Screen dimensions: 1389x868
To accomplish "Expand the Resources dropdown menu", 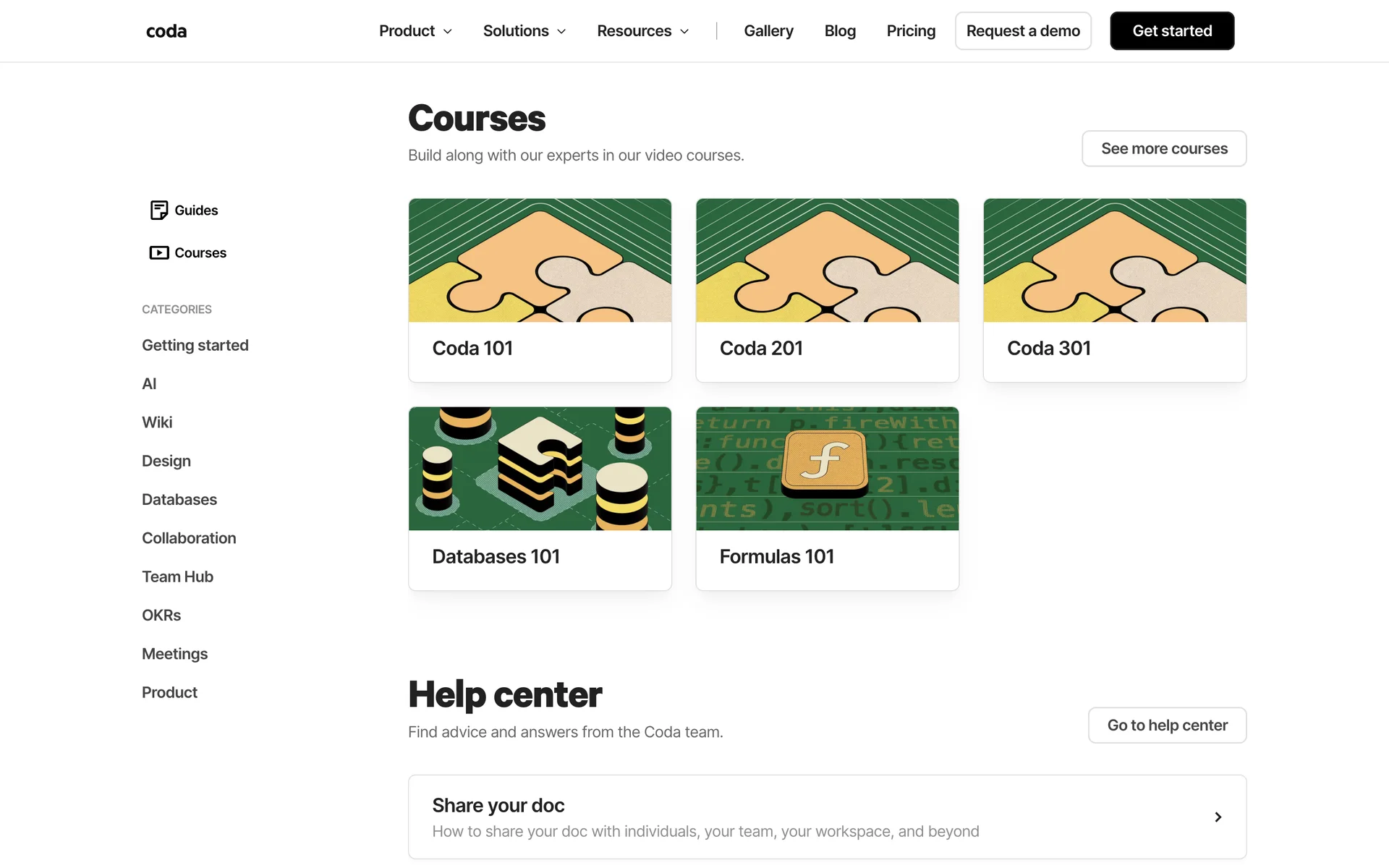I will pos(642,31).
